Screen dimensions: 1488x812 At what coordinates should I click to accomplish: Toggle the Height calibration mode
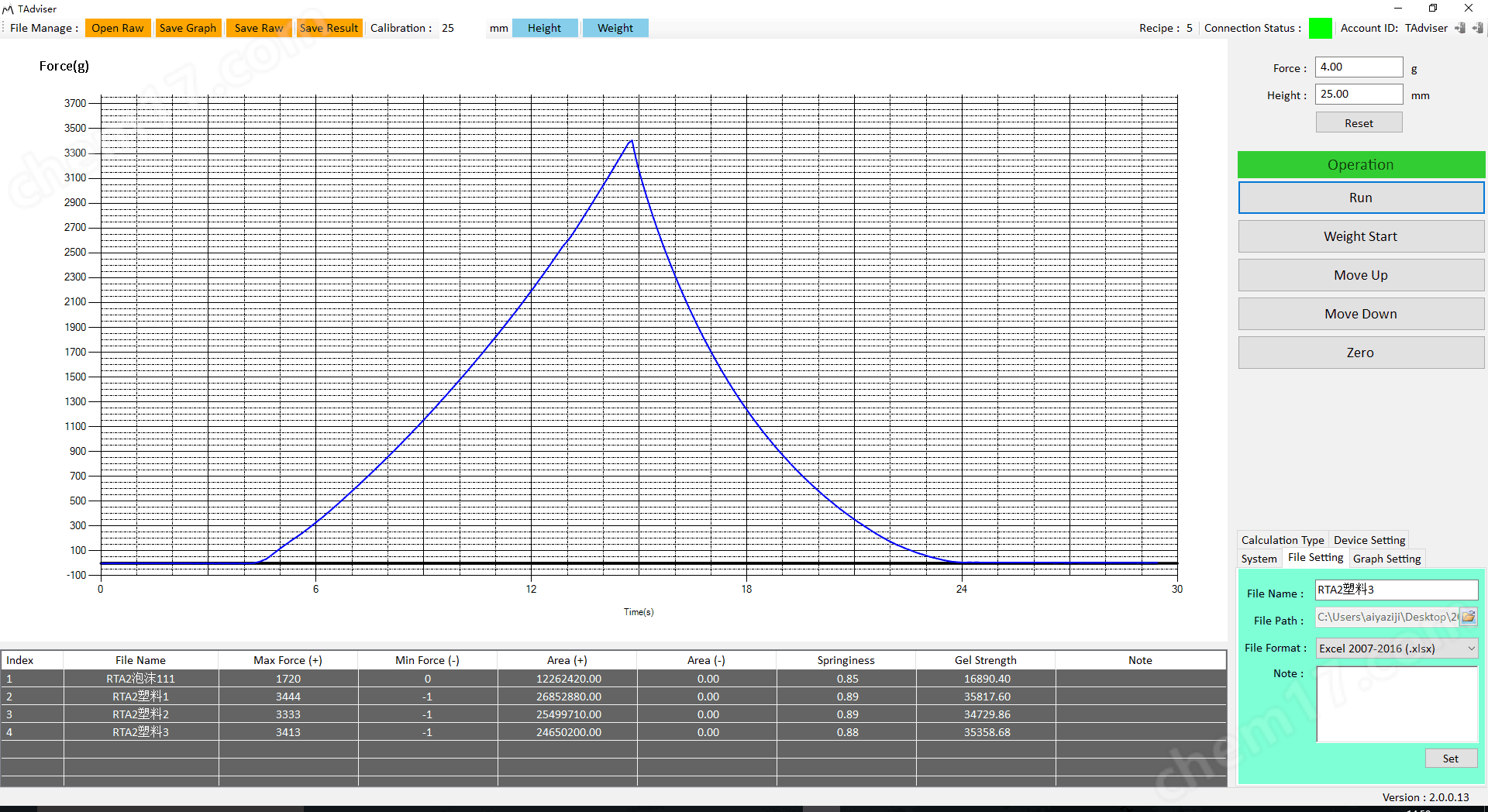pos(544,28)
